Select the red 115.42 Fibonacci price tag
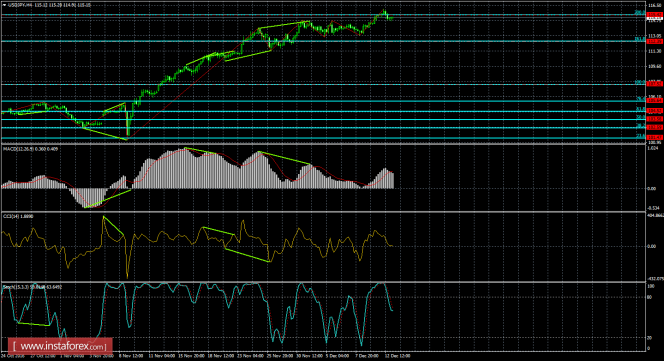Screen dimensions: 664x361 coord(655,15)
